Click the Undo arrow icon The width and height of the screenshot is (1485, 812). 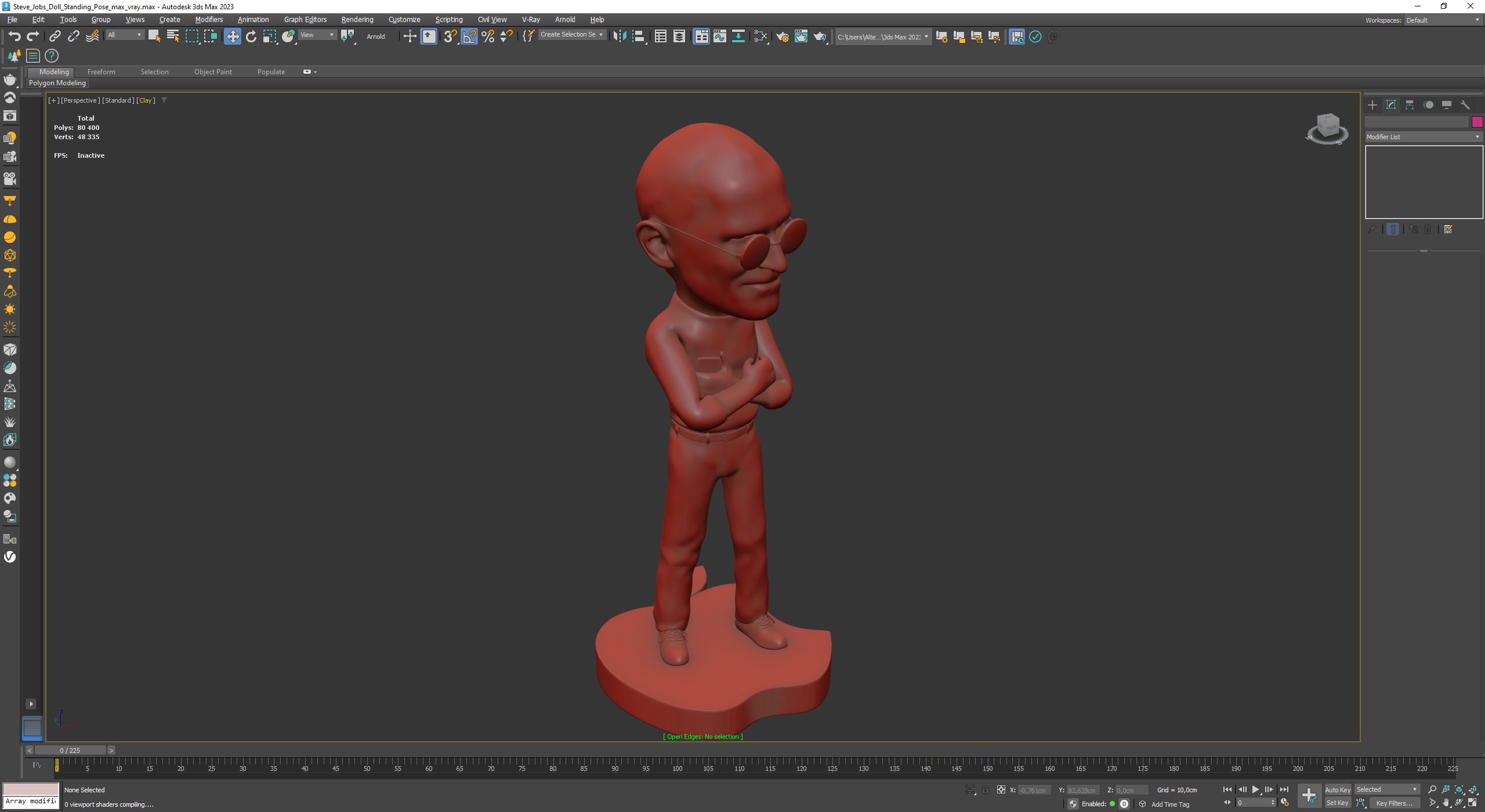pos(15,37)
